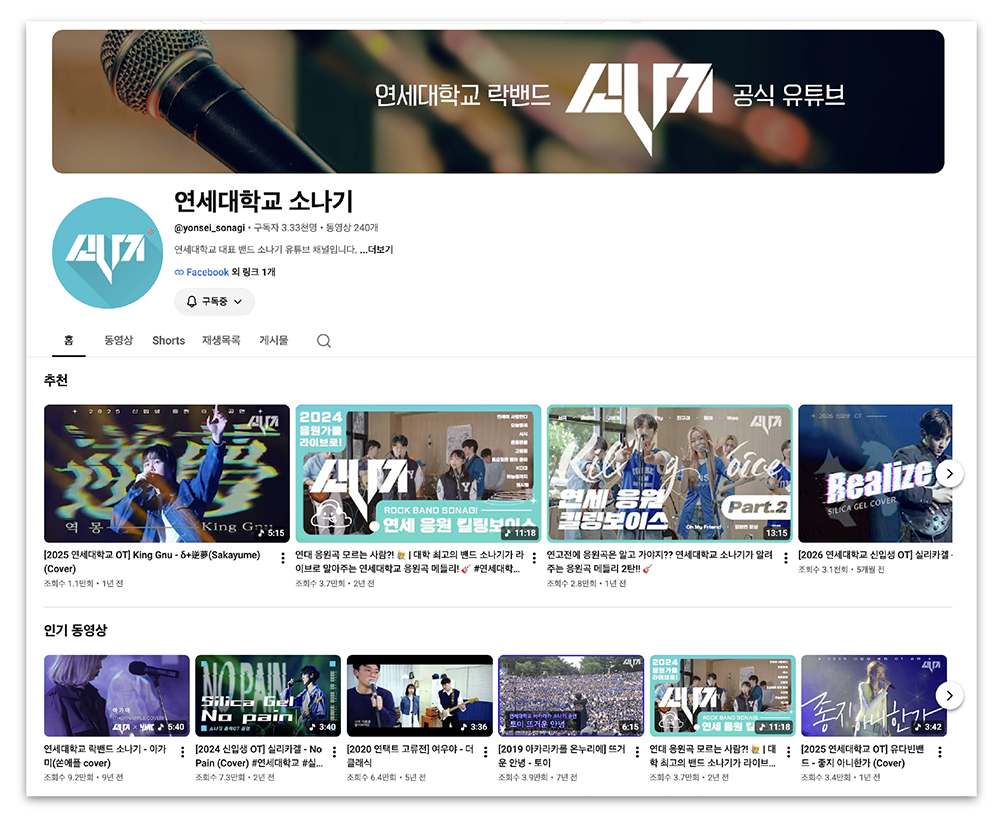The image size is (1000, 817).
Task: Play the Realize Silica Gel cover thumbnail
Action: [875, 473]
